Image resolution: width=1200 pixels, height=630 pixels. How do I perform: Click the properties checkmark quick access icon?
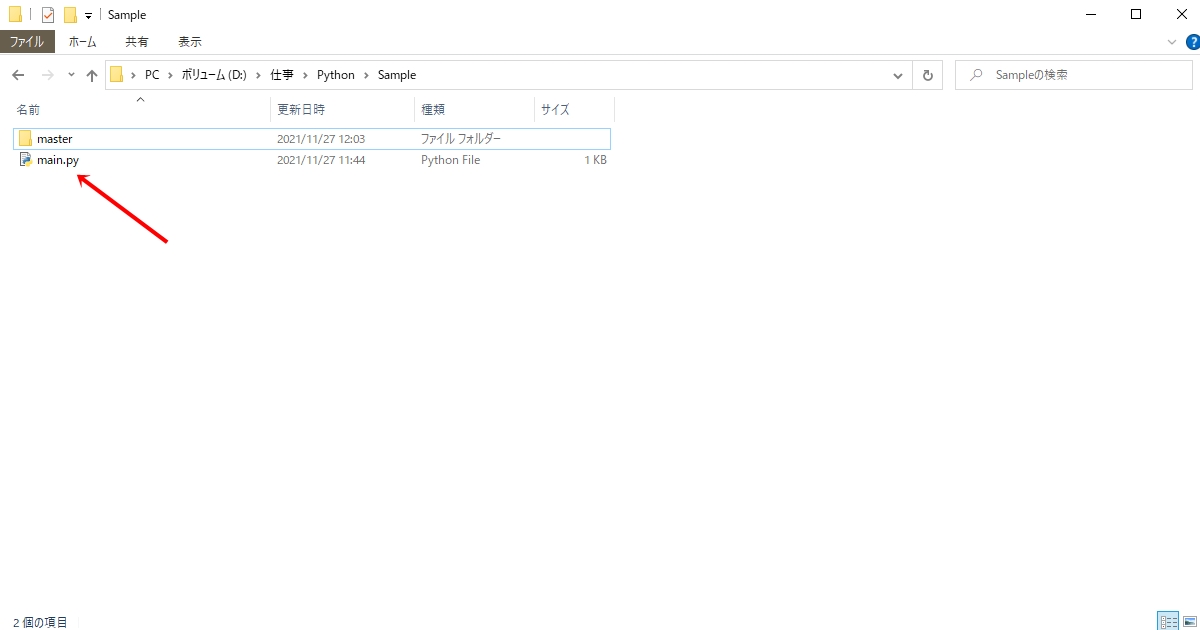point(48,15)
